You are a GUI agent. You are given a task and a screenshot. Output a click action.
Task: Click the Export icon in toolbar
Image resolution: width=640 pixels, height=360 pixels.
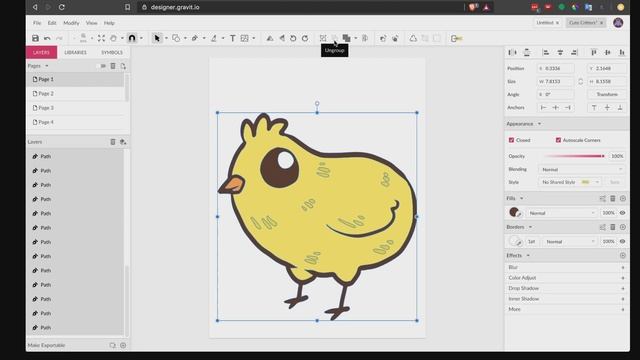click(456, 38)
